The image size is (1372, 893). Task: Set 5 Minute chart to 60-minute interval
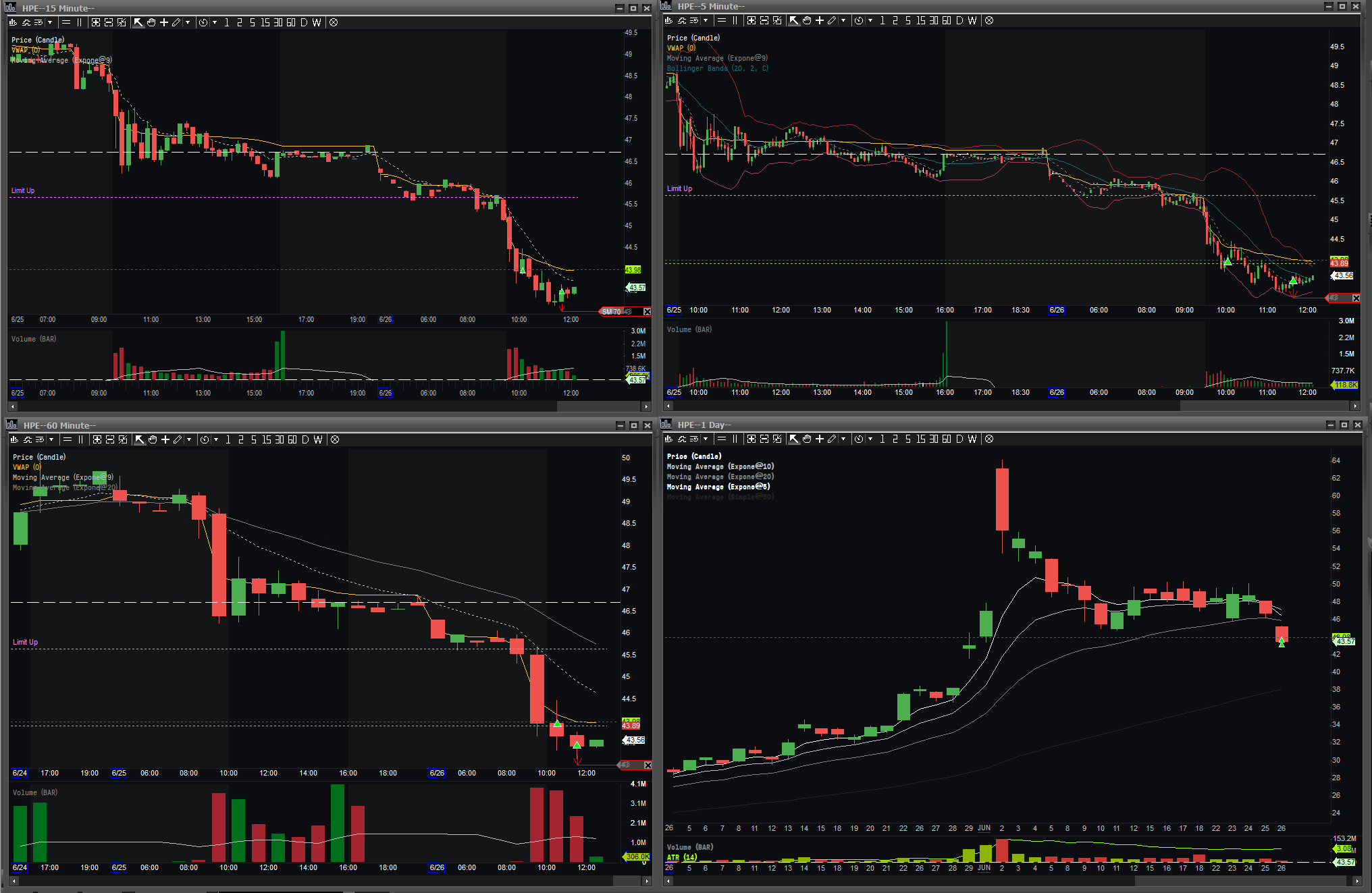point(946,20)
